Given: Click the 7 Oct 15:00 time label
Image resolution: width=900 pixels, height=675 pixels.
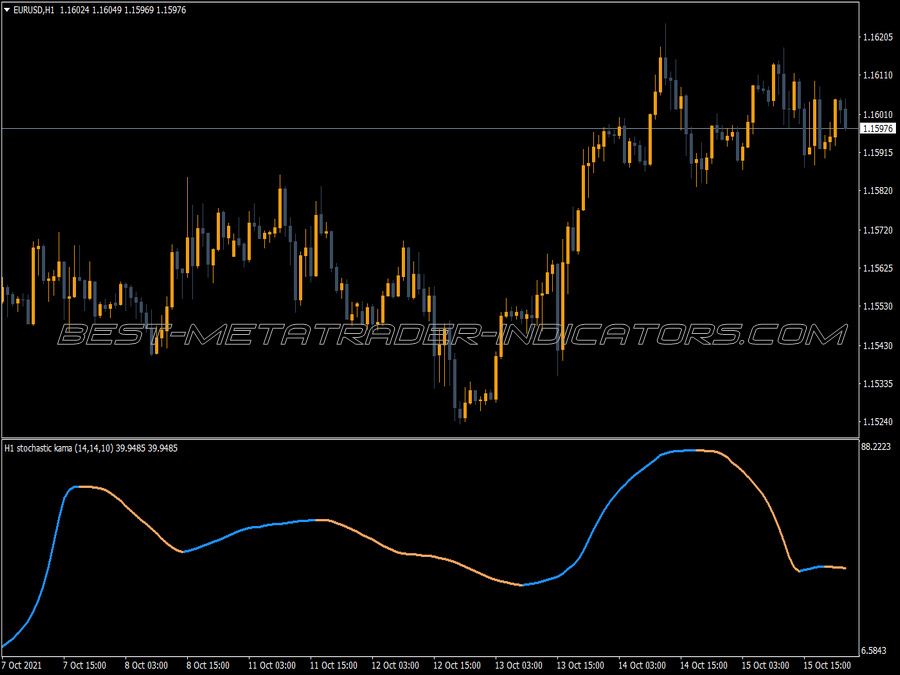Looking at the screenshot, I should (x=84, y=665).
